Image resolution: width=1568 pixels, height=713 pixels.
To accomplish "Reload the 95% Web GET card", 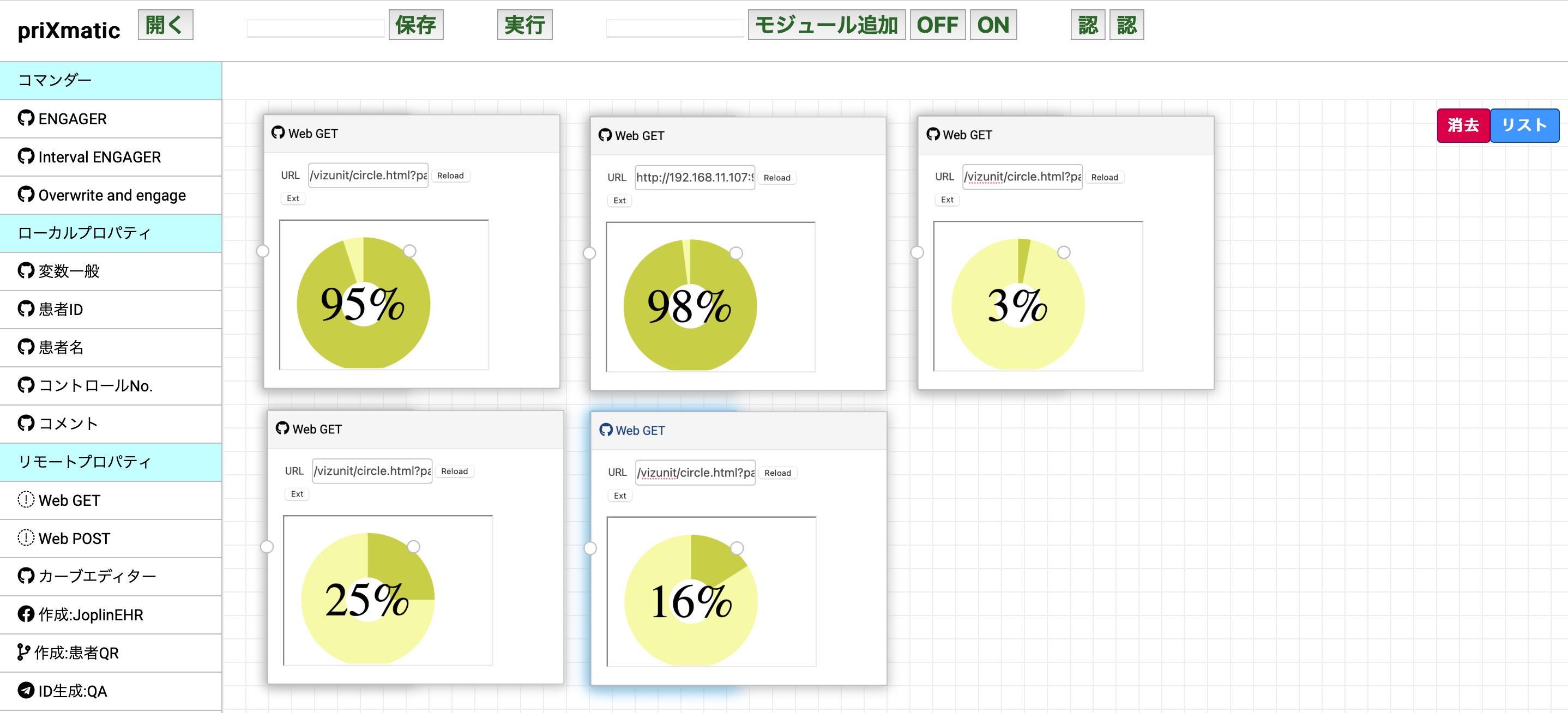I will click(x=450, y=175).
